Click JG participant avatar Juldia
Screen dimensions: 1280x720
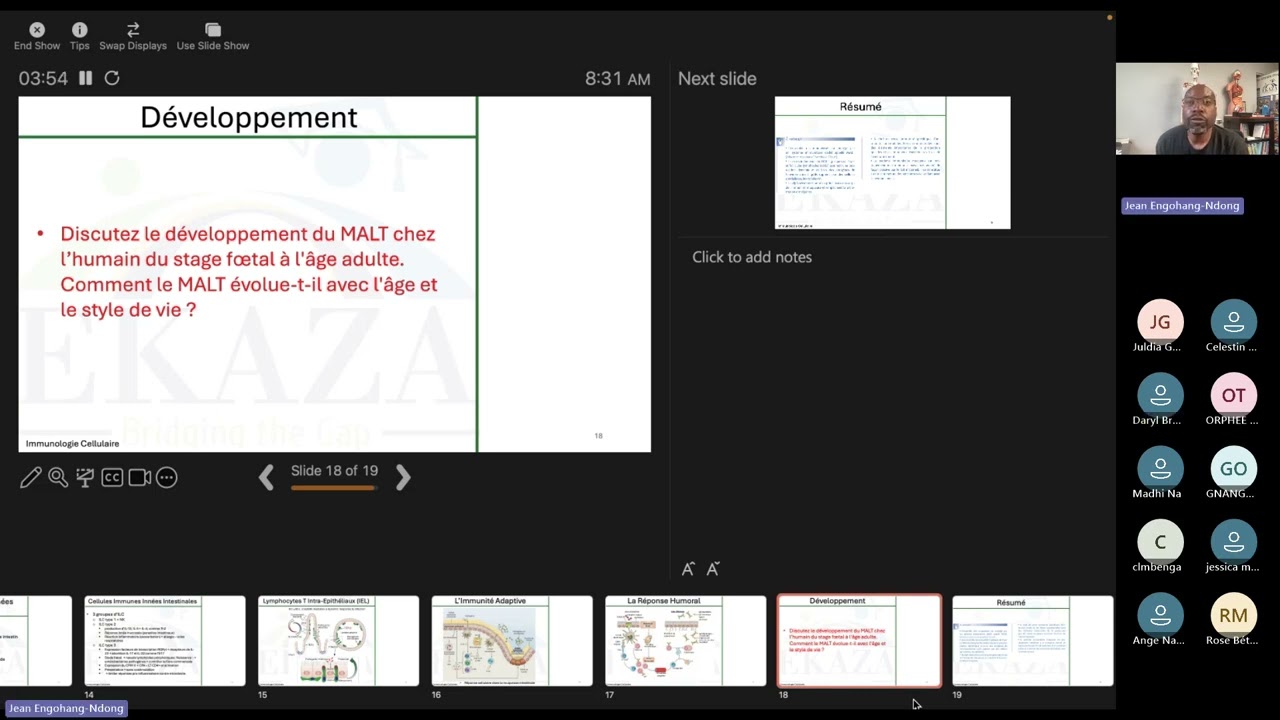[1160, 322]
